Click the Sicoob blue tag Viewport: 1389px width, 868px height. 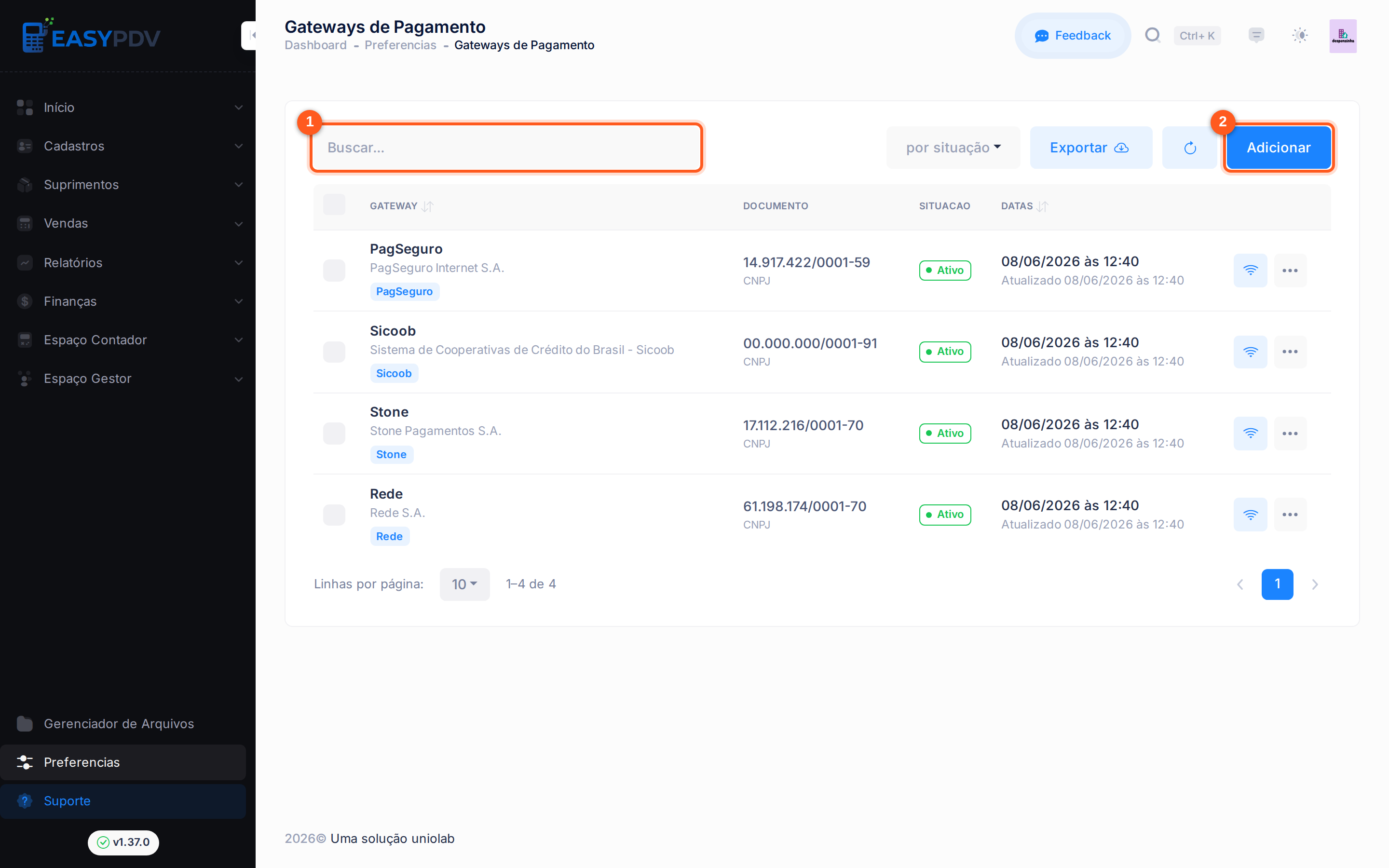pyautogui.click(x=394, y=374)
